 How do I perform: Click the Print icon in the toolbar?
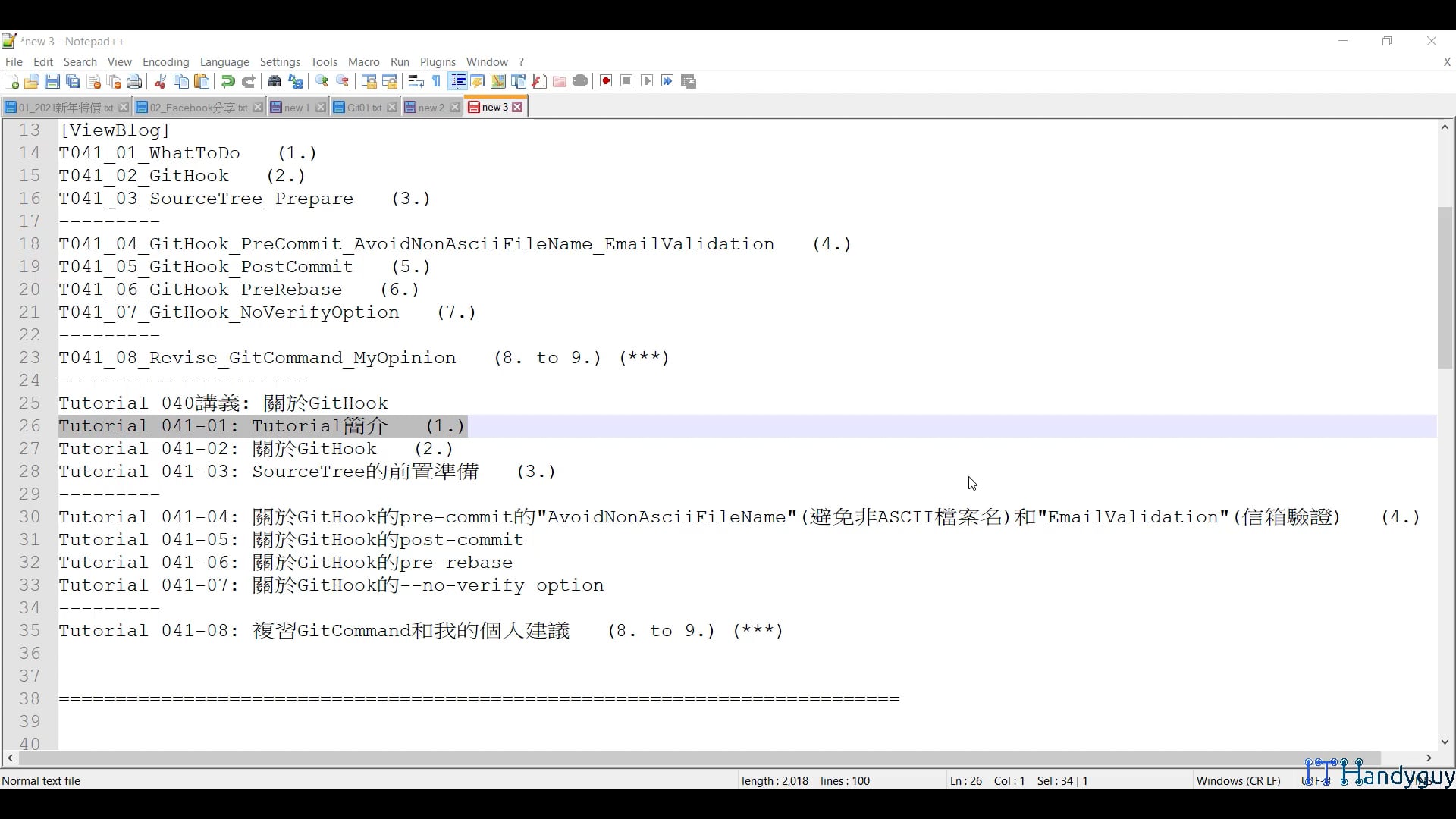point(134,81)
